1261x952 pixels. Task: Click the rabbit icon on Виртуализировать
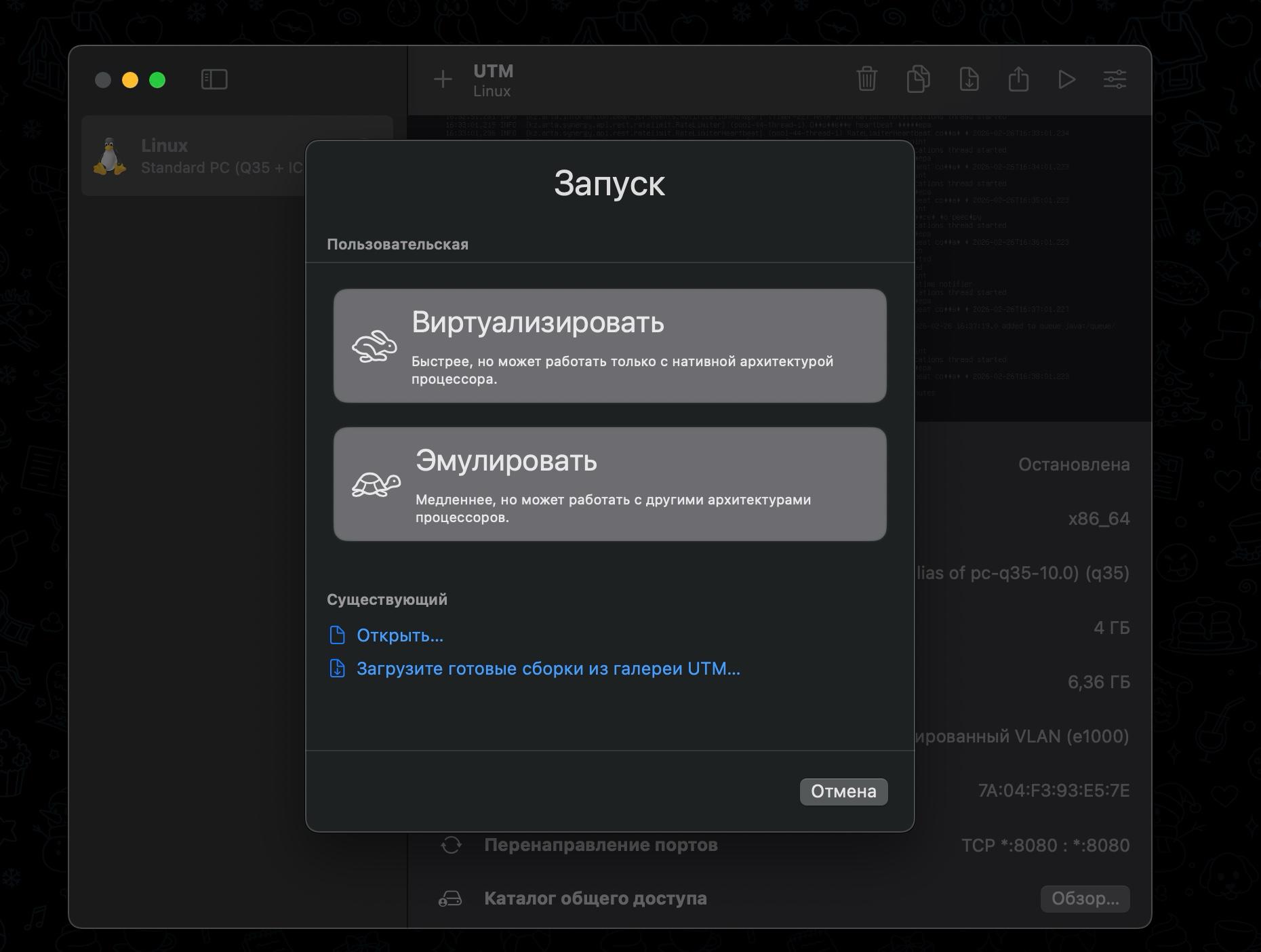[x=374, y=346]
